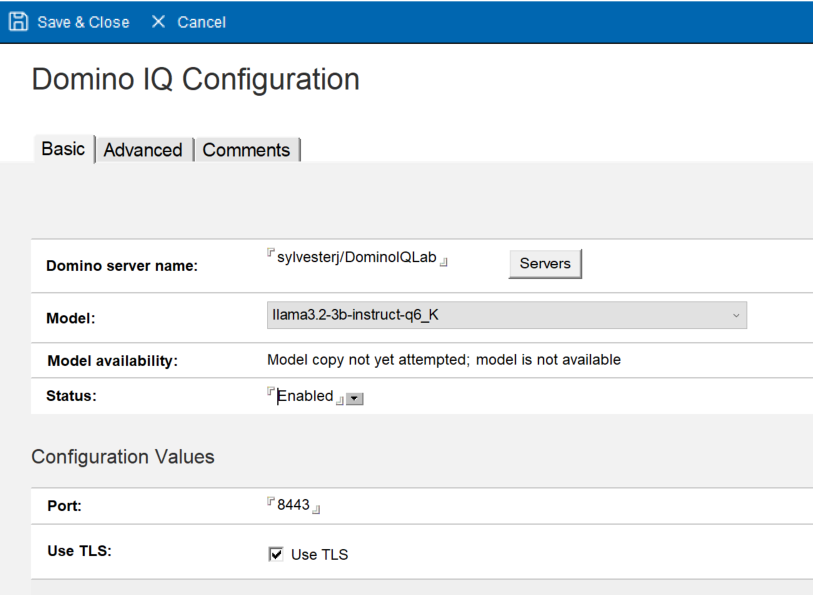Image resolution: width=813 pixels, height=595 pixels.
Task: Go to the Comments tab
Action: pos(246,150)
